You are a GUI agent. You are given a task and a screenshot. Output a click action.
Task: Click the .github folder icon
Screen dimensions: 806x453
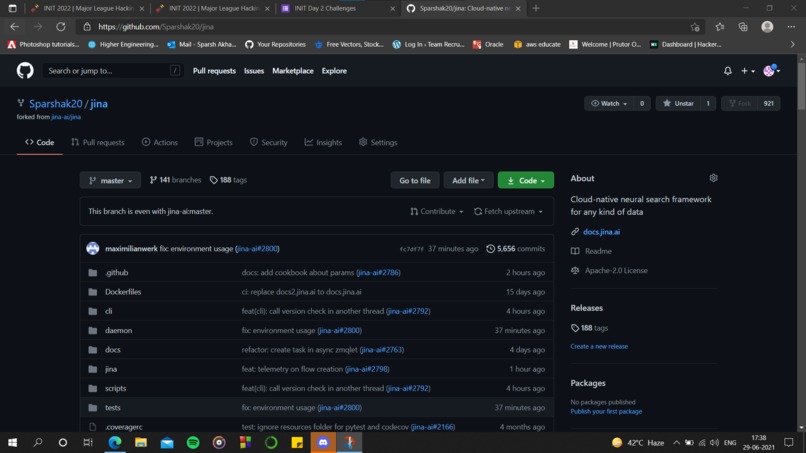click(x=93, y=273)
